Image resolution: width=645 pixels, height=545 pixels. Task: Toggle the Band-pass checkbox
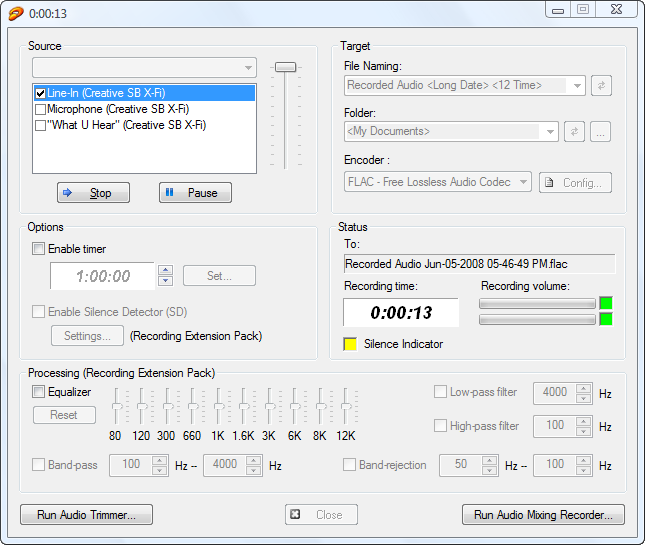click(x=38, y=465)
